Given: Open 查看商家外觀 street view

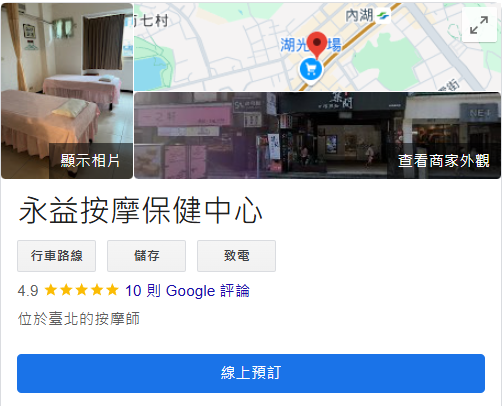Looking at the screenshot, I should 444,161.
